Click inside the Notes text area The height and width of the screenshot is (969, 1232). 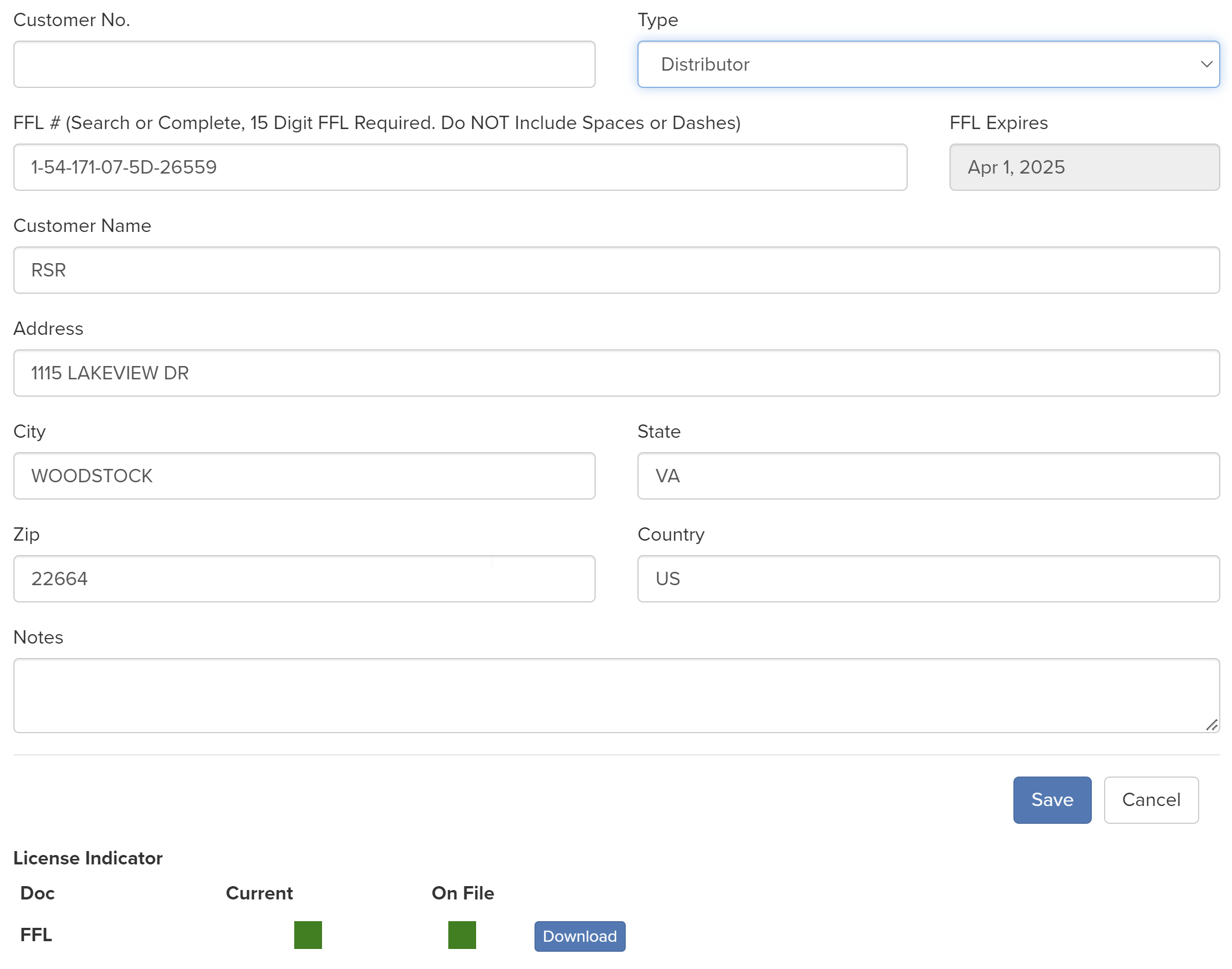click(616, 695)
